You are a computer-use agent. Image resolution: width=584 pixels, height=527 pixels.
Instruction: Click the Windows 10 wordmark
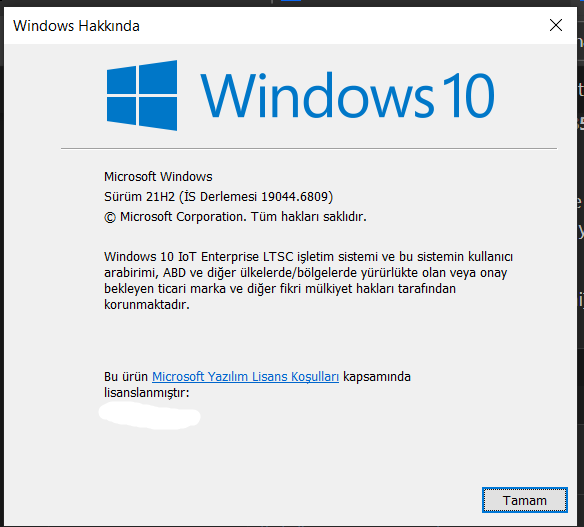point(347,95)
